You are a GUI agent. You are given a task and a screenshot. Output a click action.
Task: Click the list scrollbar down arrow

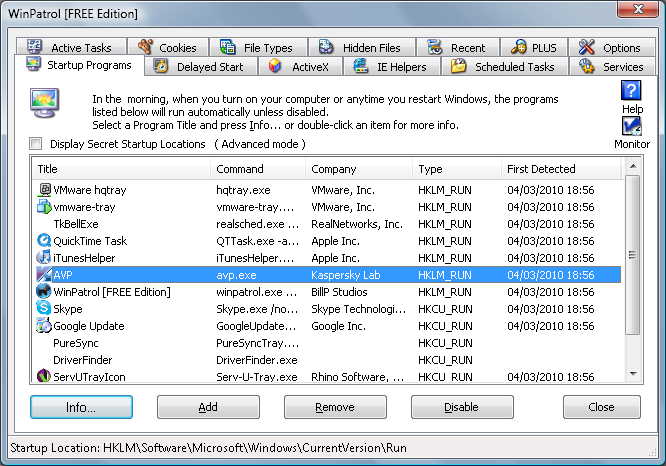pos(633,374)
